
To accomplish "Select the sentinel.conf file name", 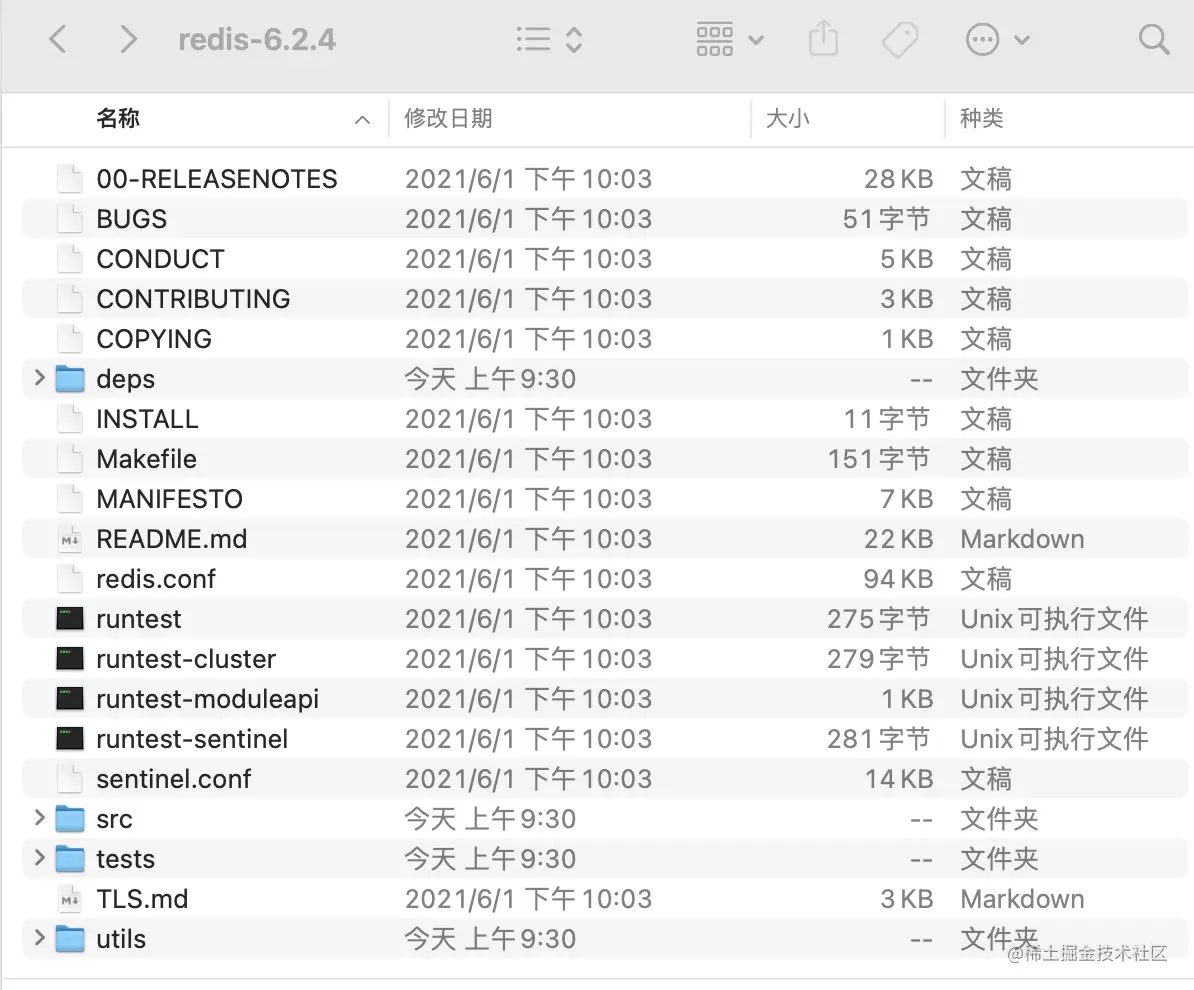I will 174,779.
